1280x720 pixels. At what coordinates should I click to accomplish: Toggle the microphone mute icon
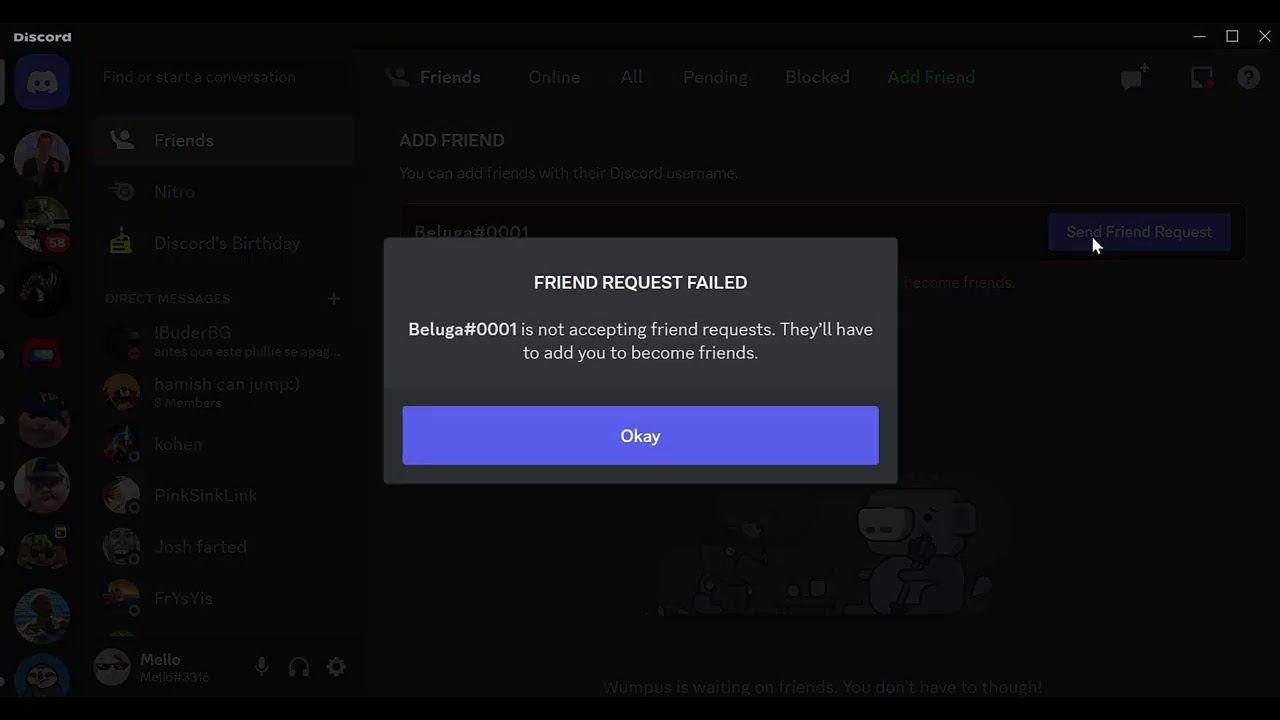click(x=261, y=667)
